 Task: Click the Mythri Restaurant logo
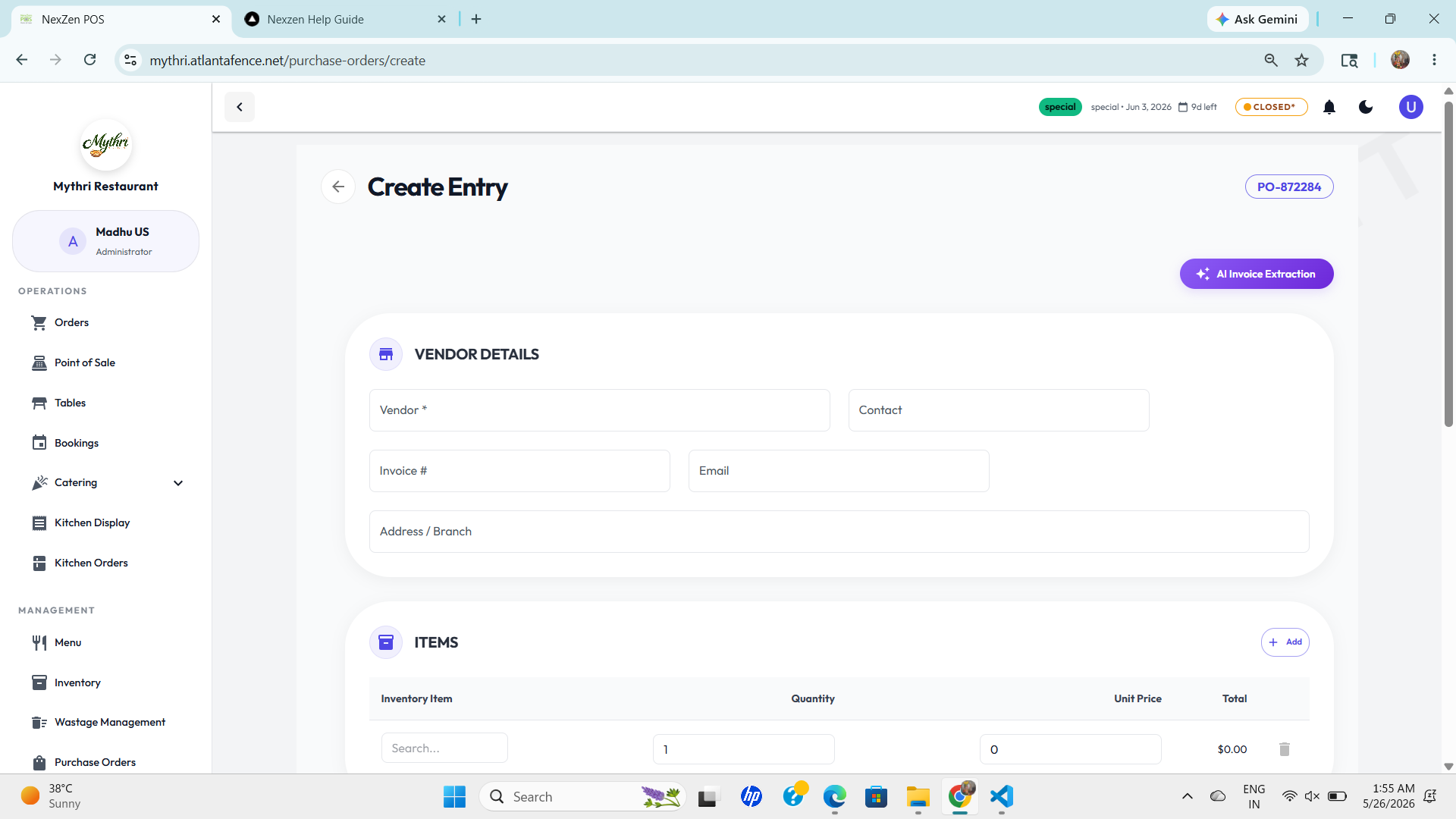point(106,144)
